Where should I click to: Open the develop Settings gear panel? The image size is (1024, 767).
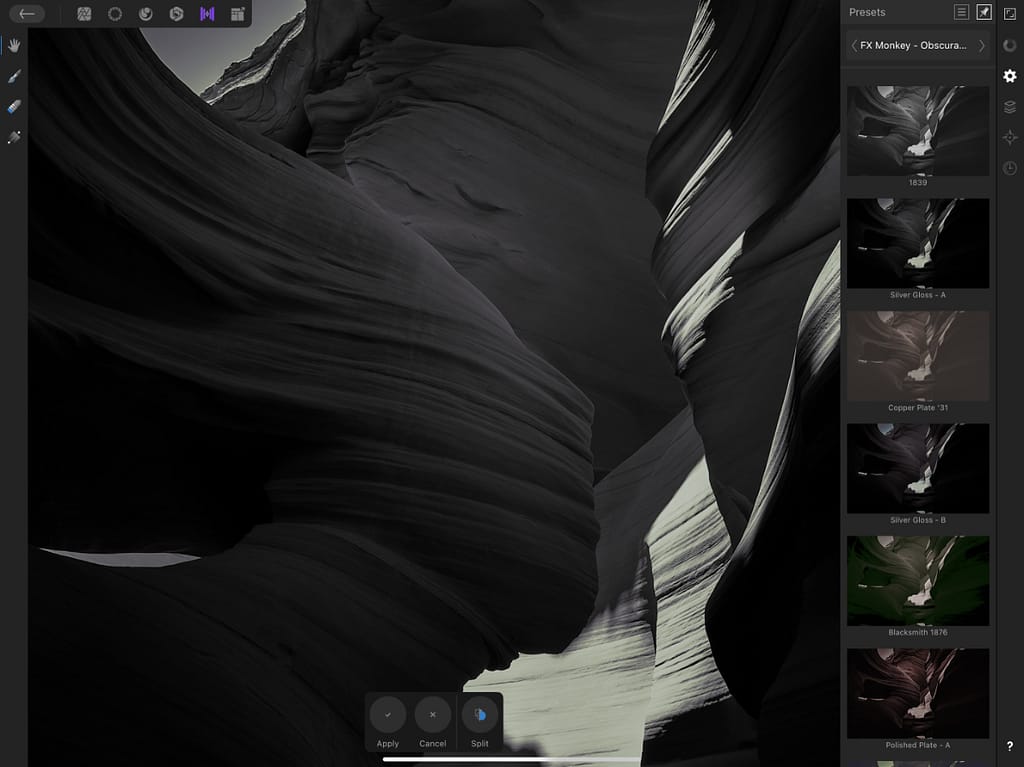coord(1010,77)
